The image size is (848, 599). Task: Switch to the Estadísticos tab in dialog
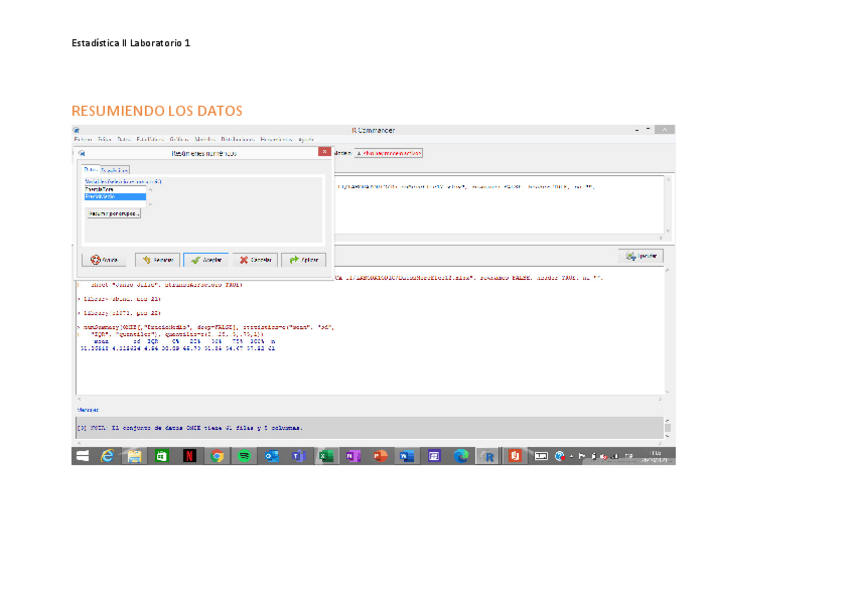(114, 170)
